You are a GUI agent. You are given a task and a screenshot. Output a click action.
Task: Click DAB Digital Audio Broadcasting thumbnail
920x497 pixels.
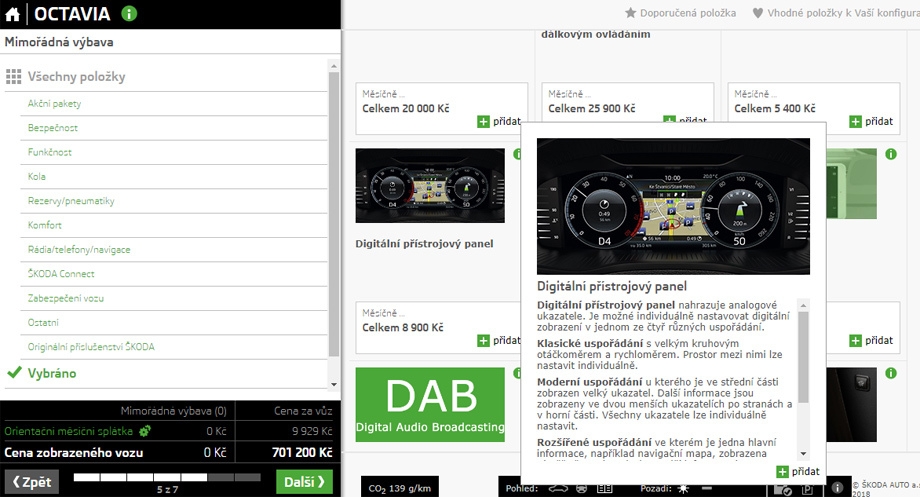(430, 404)
